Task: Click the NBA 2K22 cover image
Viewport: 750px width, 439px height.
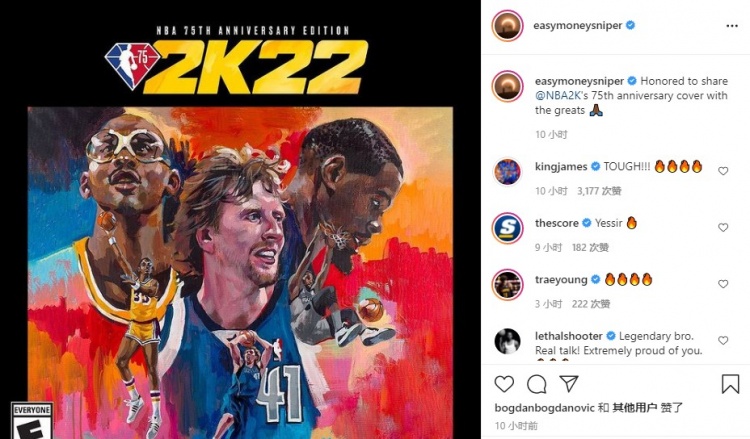Action: coord(240,220)
